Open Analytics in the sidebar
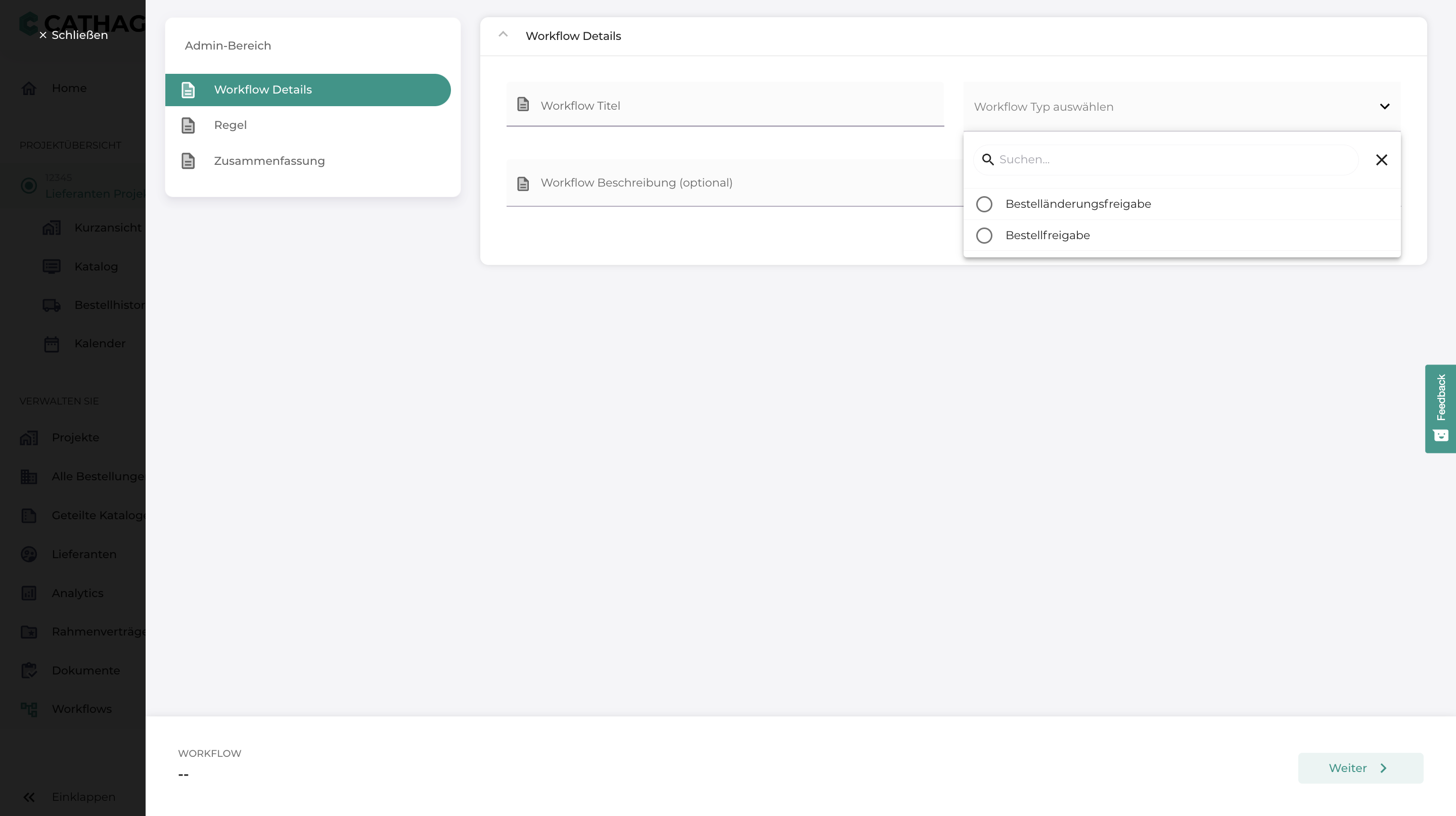 77,594
